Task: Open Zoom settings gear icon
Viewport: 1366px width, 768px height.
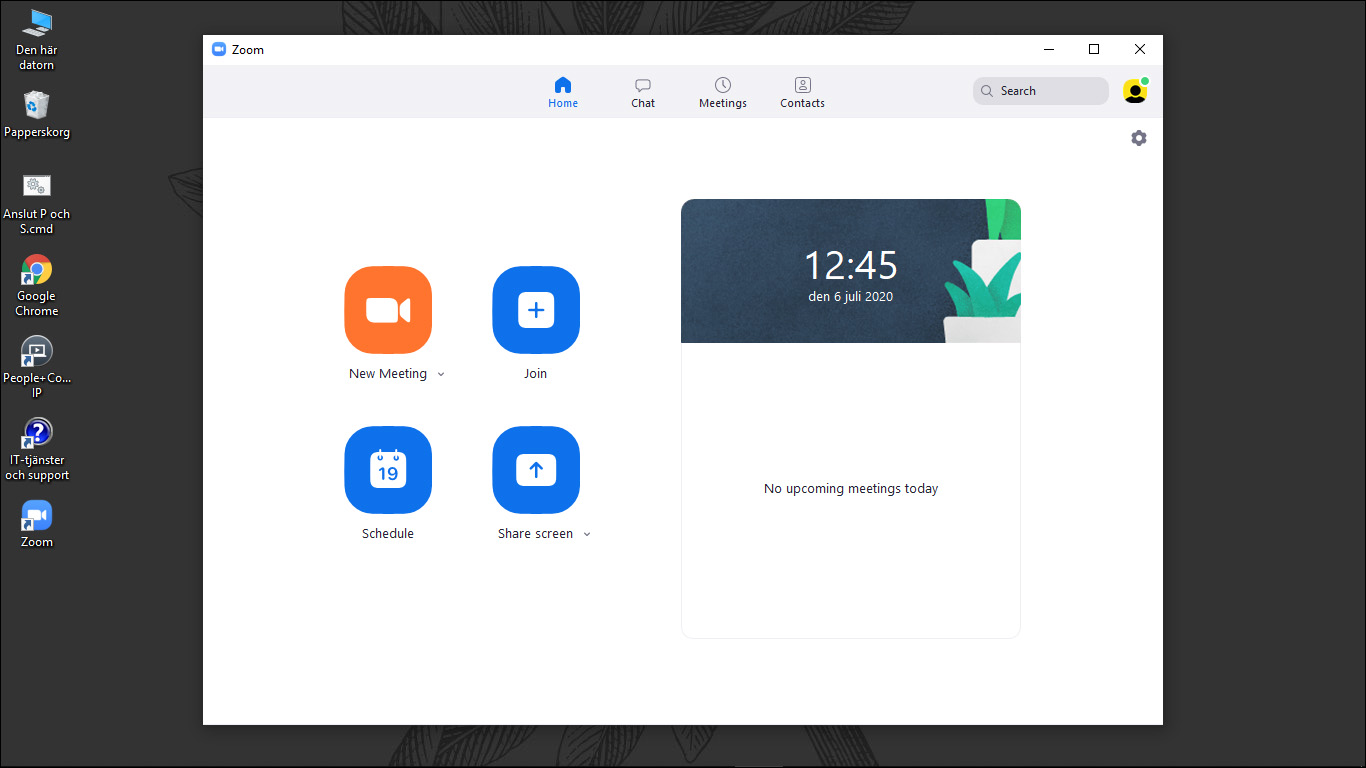Action: pos(1139,138)
